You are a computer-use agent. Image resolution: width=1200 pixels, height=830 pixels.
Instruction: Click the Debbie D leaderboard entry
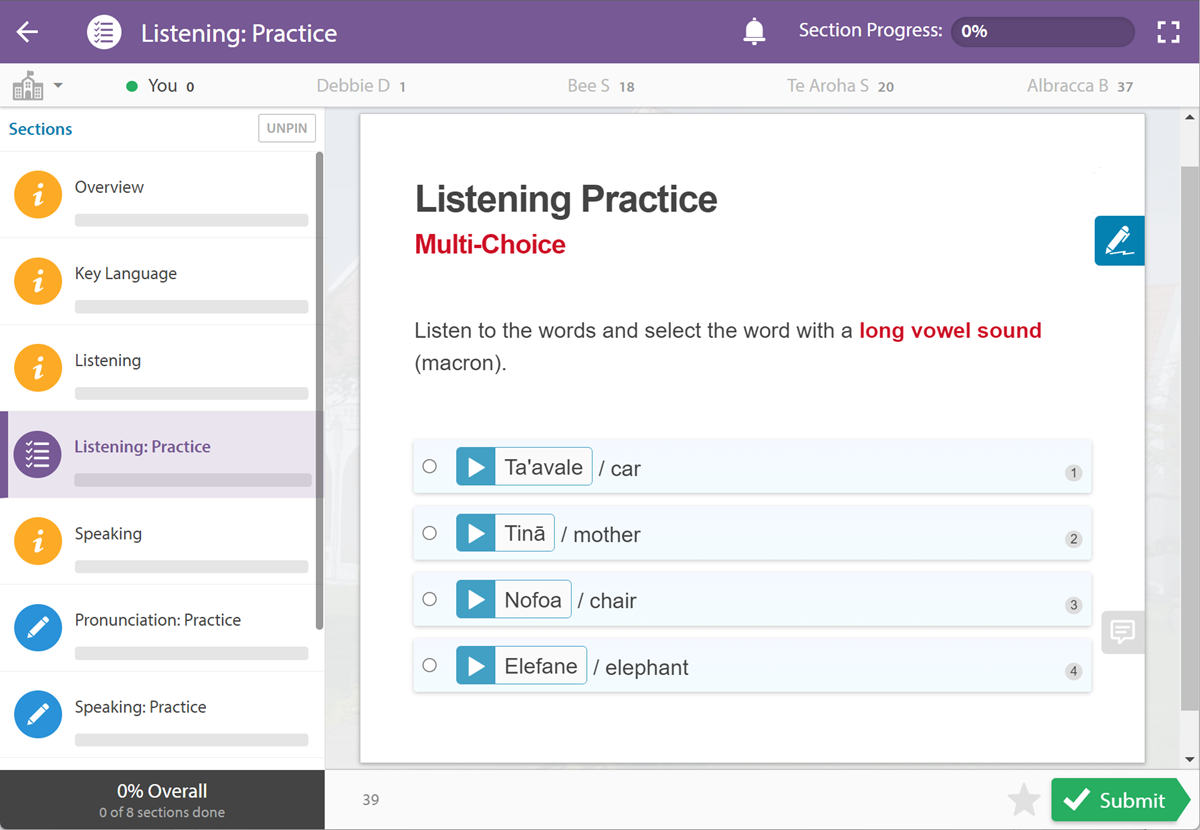[361, 86]
